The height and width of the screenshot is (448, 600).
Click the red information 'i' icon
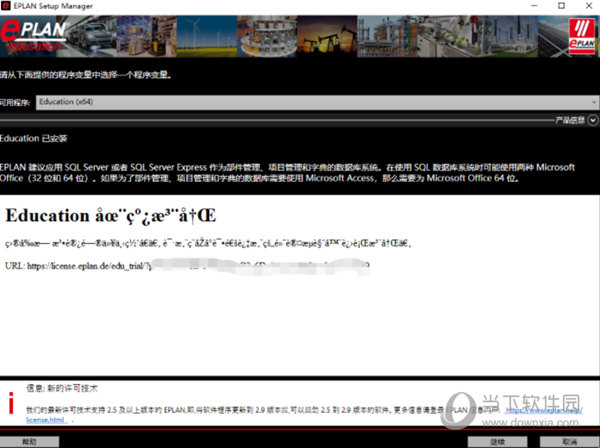tap(11, 403)
